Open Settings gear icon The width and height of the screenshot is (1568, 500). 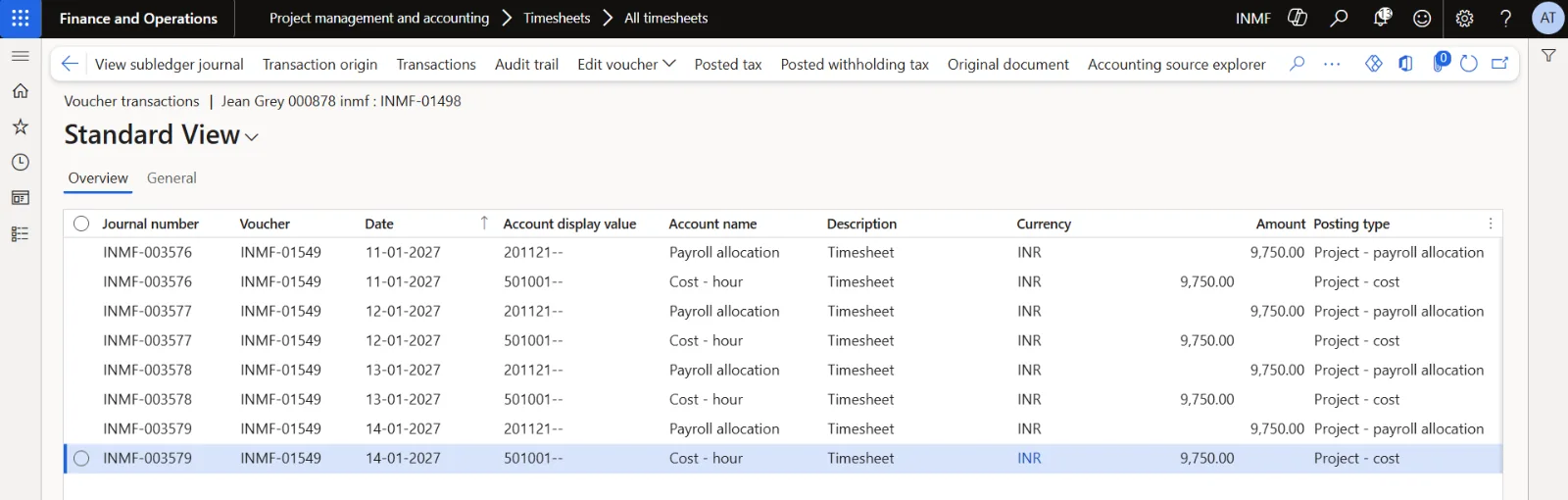point(1464,18)
